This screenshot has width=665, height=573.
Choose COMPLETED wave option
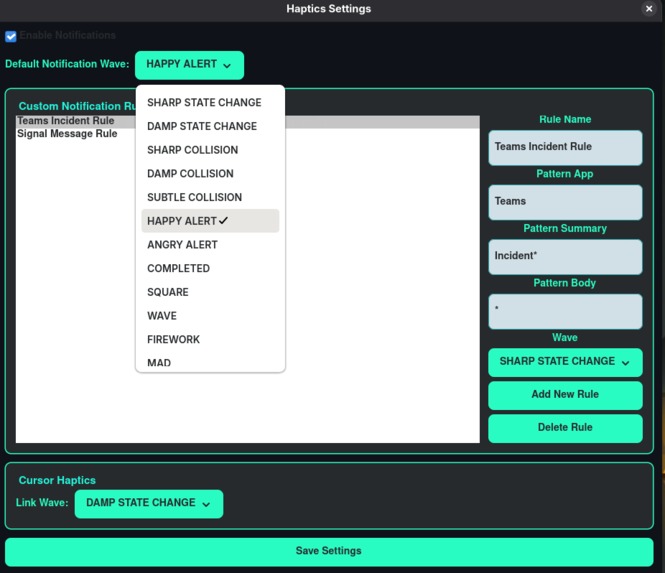click(x=210, y=268)
